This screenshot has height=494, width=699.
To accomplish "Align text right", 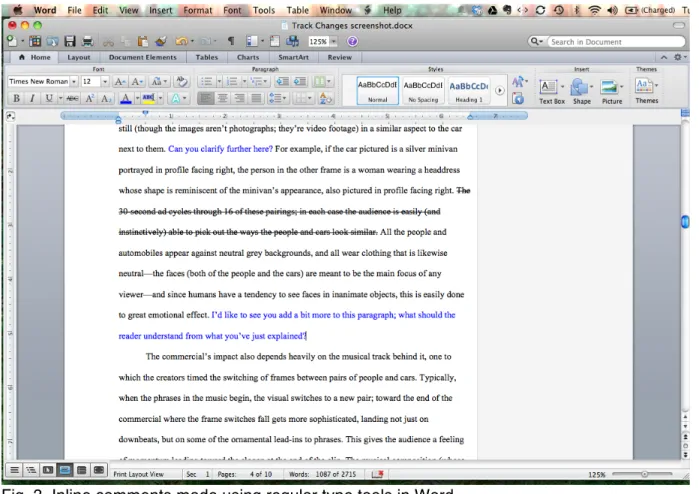I will 239,99.
